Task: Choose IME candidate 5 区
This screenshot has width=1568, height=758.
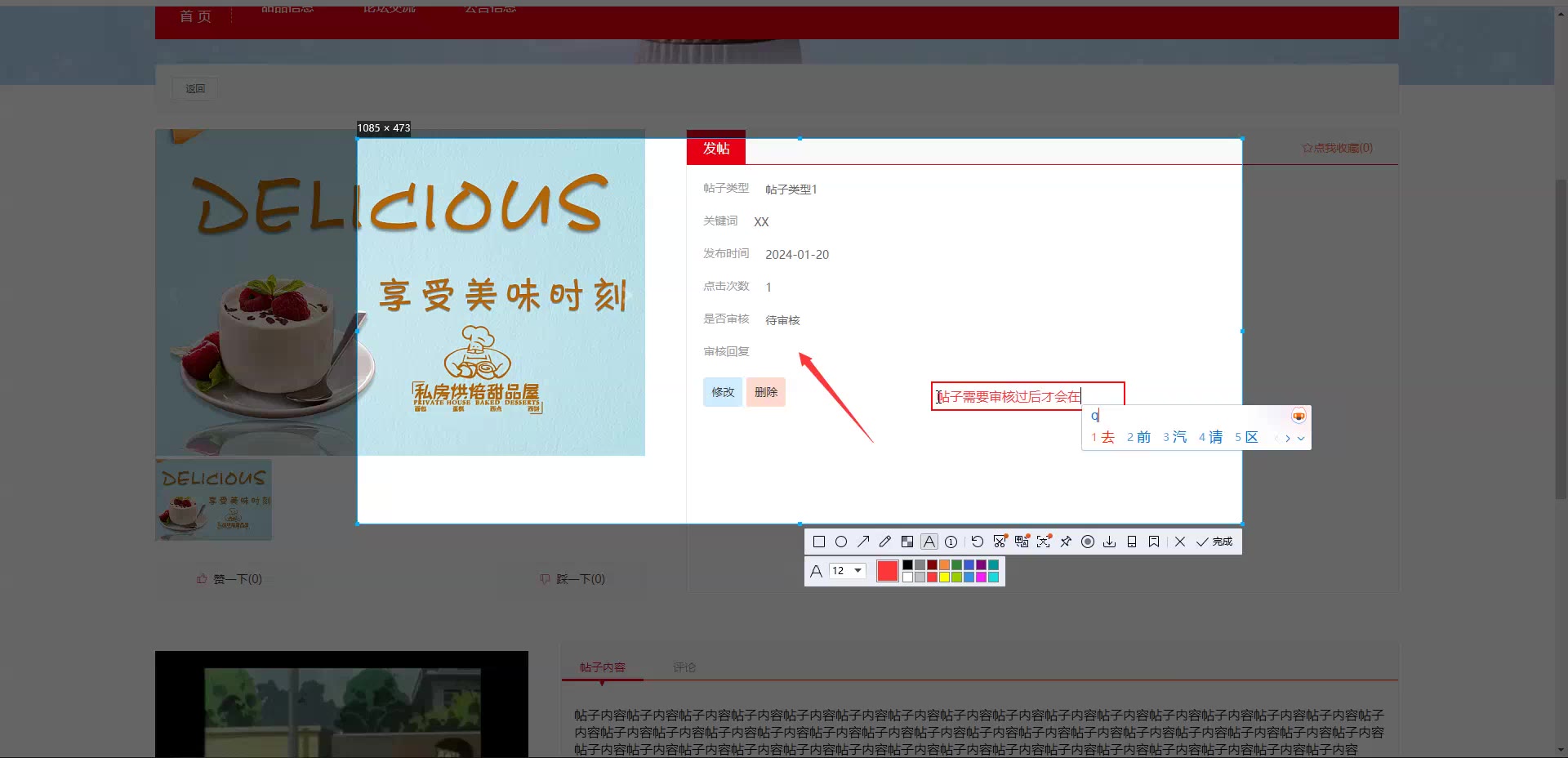Action: point(1246,438)
